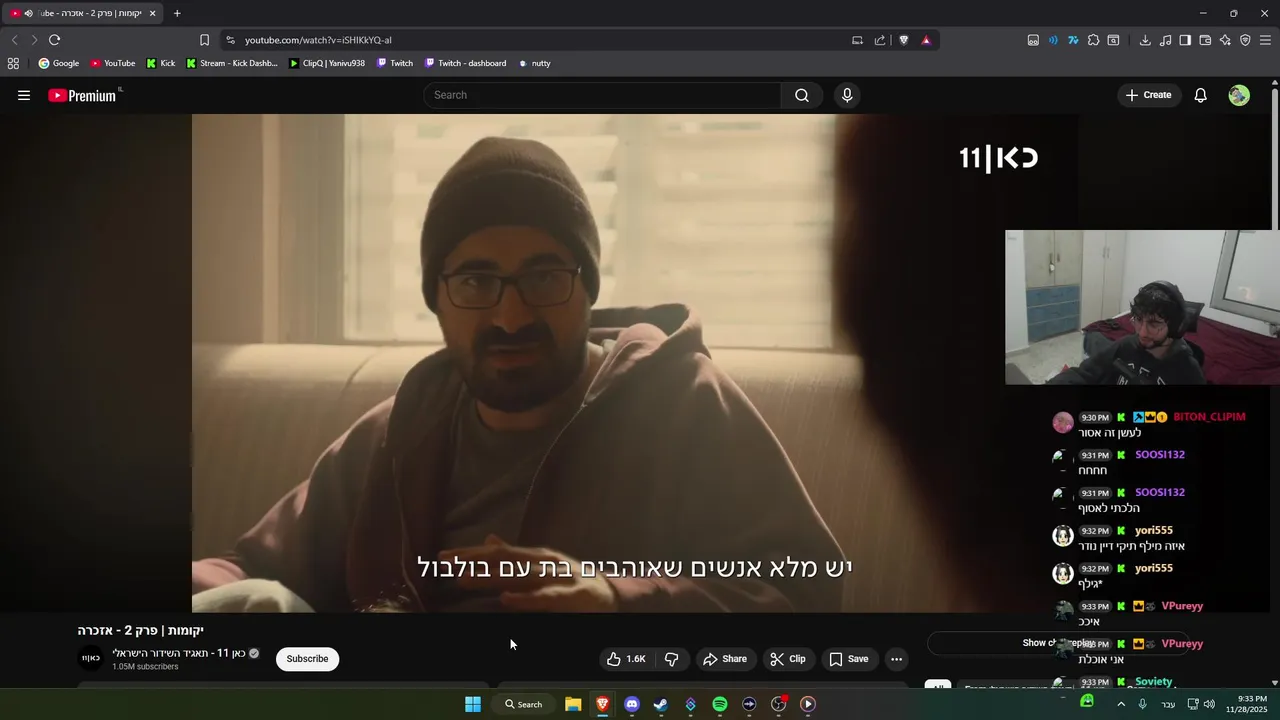This screenshot has height=720, width=1280.
Task: Click the YouTube search input field
Action: coord(602,95)
